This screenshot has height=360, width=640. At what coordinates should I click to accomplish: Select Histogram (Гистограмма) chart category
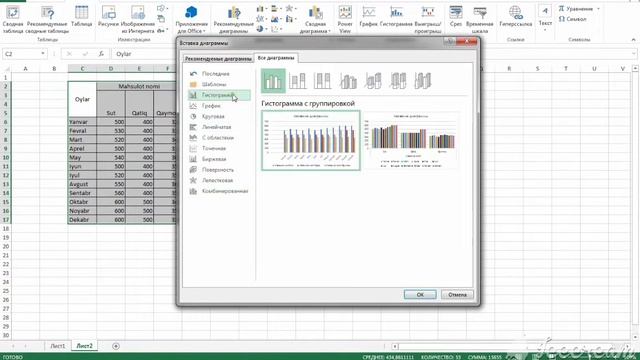tap(219, 95)
